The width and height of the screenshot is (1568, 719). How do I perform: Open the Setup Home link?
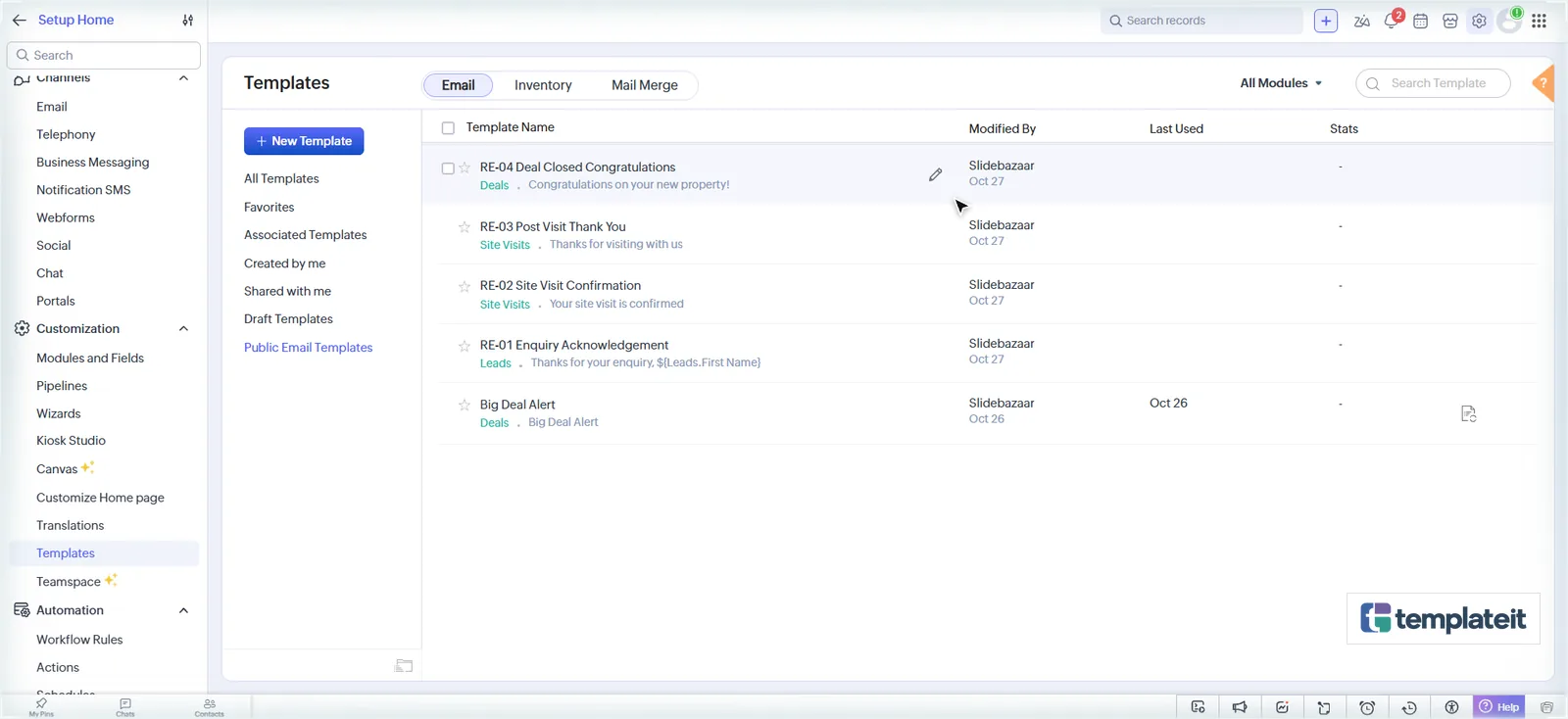tap(76, 20)
